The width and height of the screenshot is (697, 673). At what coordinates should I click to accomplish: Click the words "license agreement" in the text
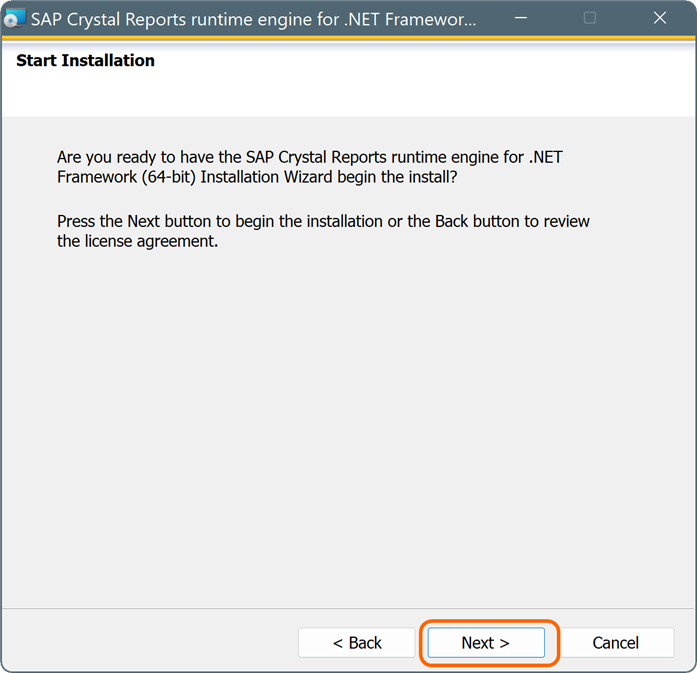151,241
